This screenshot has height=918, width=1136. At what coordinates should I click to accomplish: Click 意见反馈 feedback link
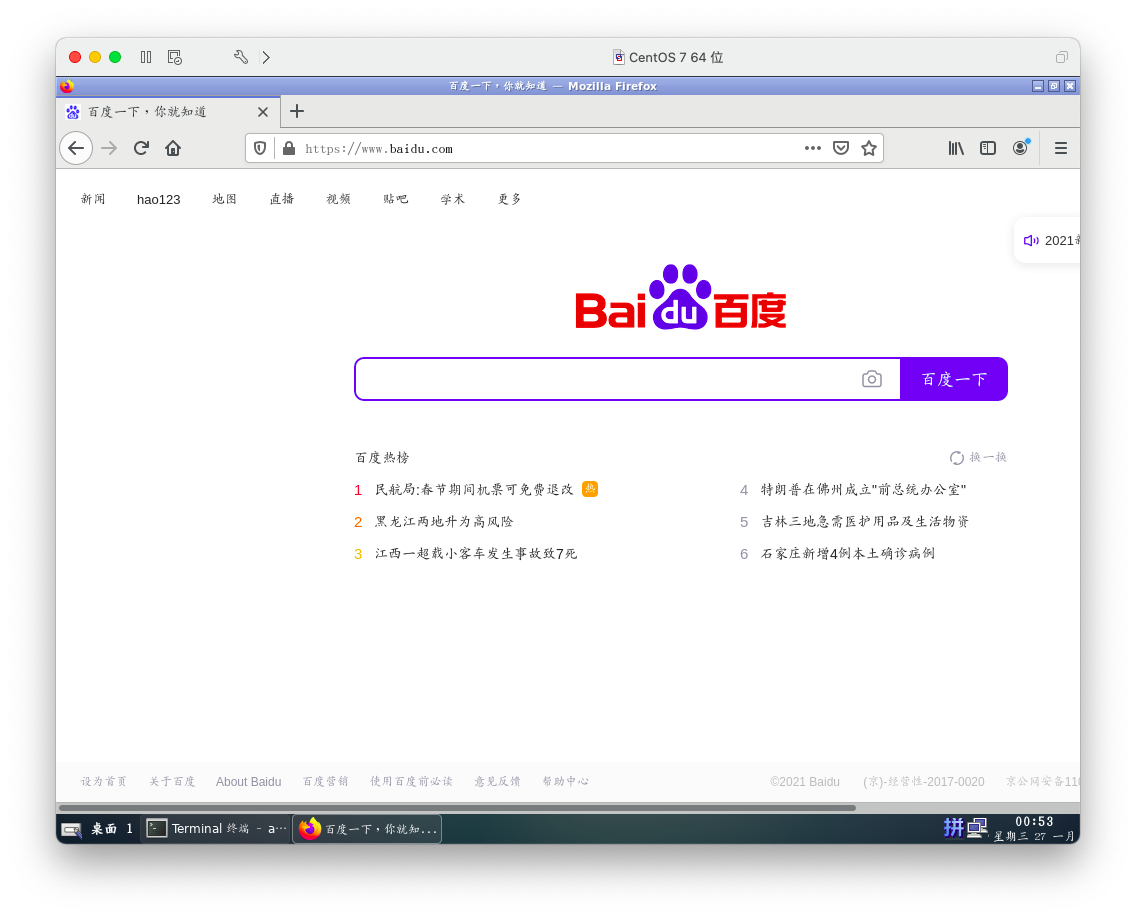coord(497,782)
